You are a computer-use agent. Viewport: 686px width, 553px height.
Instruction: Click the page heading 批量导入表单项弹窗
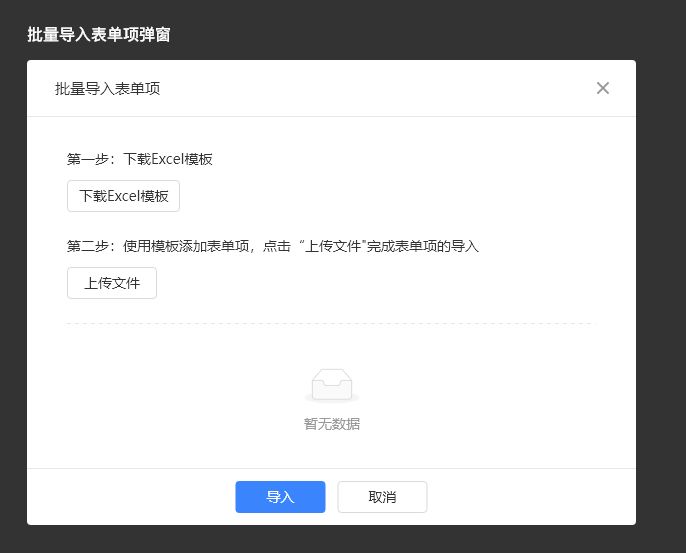99,35
